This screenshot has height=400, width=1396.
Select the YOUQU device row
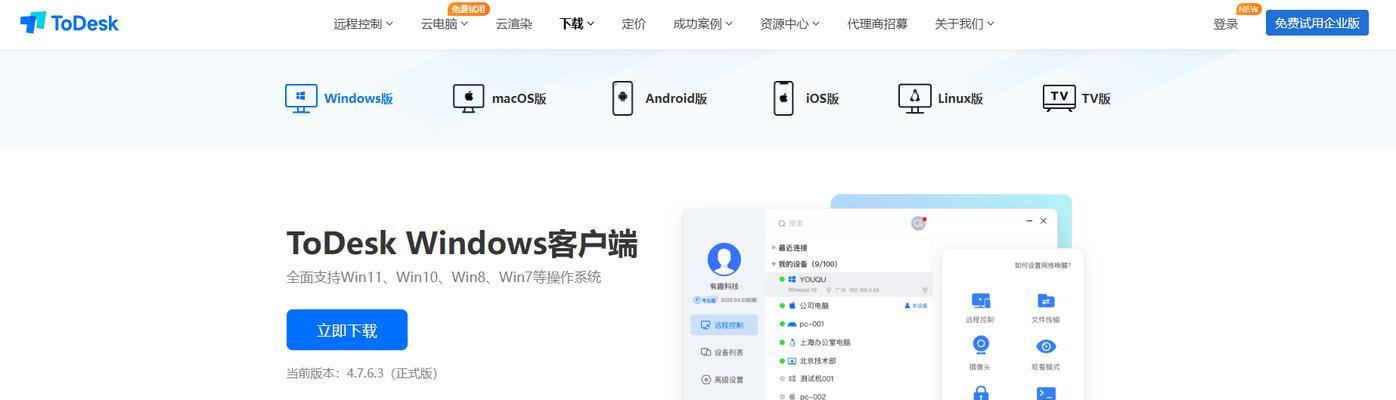(x=850, y=284)
